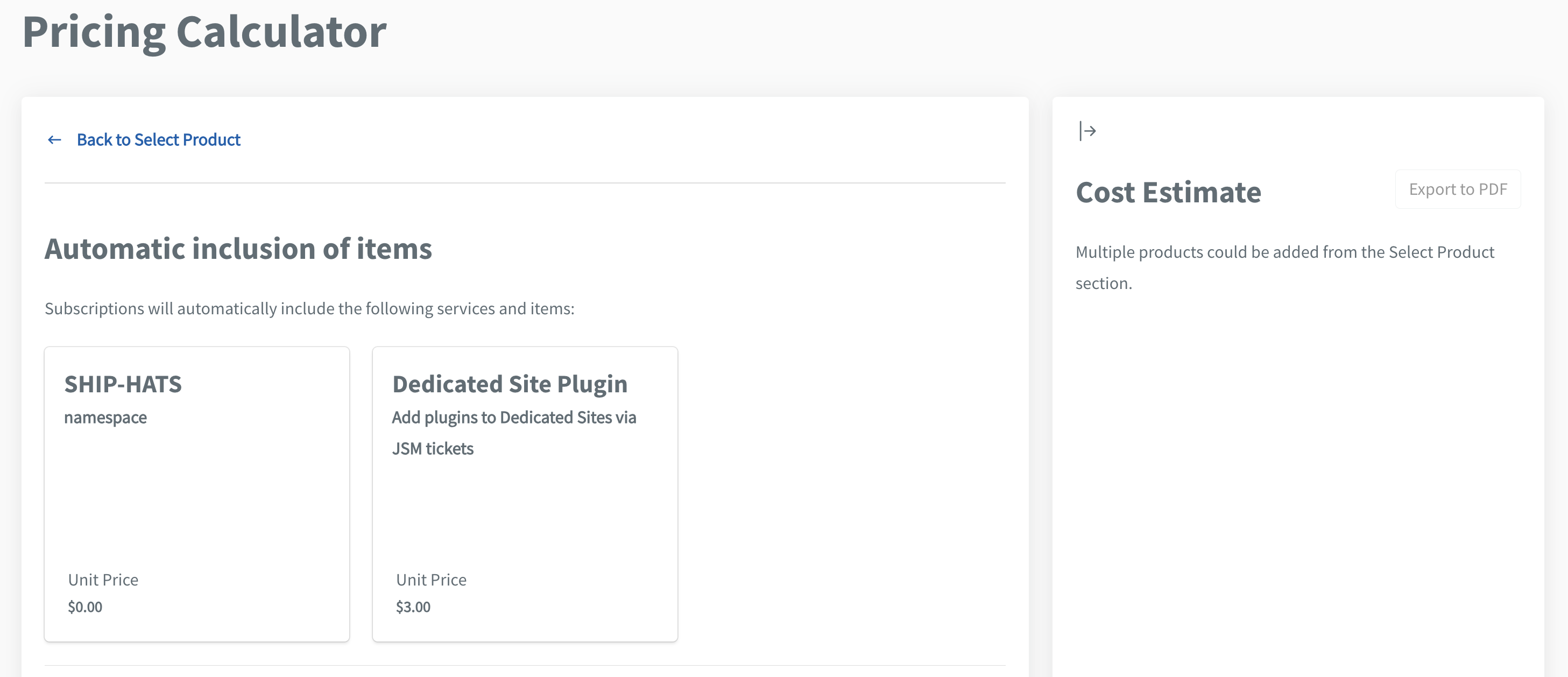Select the Dedicated Site Plugin card
The image size is (1568, 677).
pos(525,493)
